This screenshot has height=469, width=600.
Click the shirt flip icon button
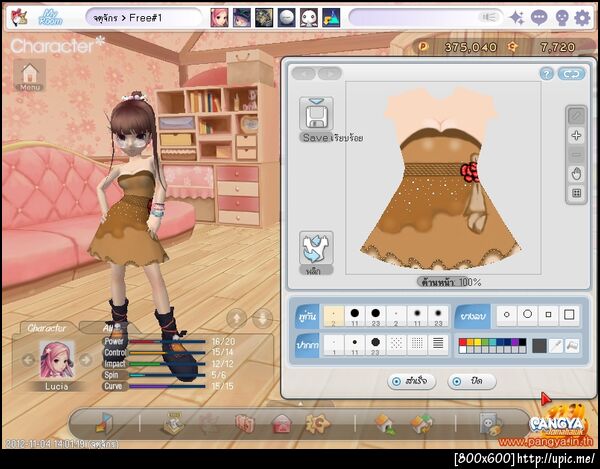tap(316, 248)
